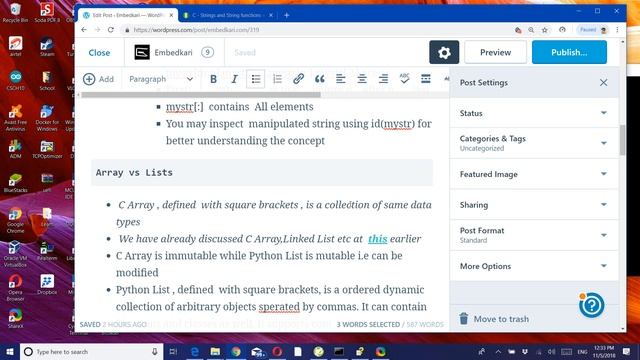640x360 pixels.
Task: Open post settings gear icon
Action: tap(444, 52)
